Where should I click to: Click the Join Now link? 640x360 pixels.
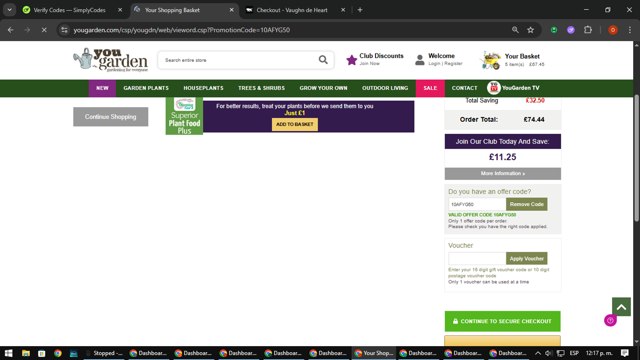coord(369,64)
